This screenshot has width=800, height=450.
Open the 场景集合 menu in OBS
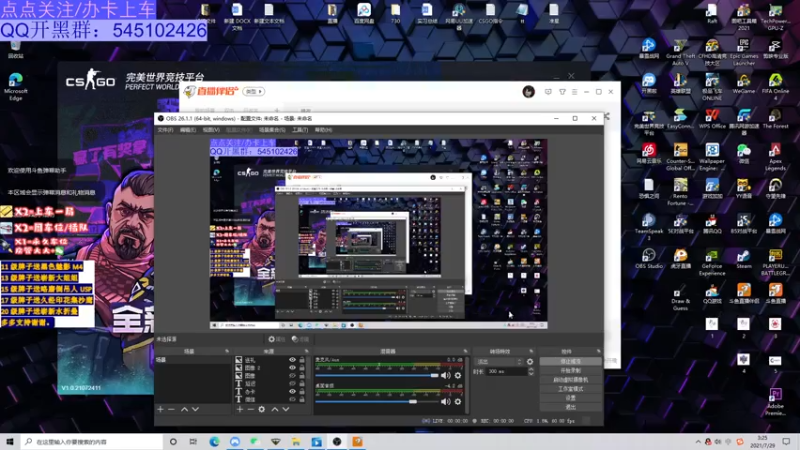tap(271, 130)
